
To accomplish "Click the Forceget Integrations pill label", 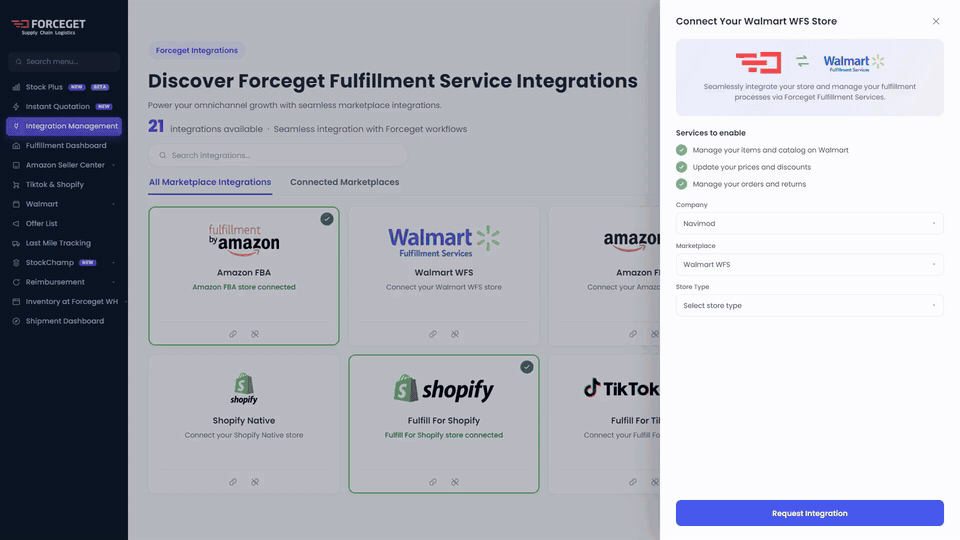I will click(x=197, y=50).
